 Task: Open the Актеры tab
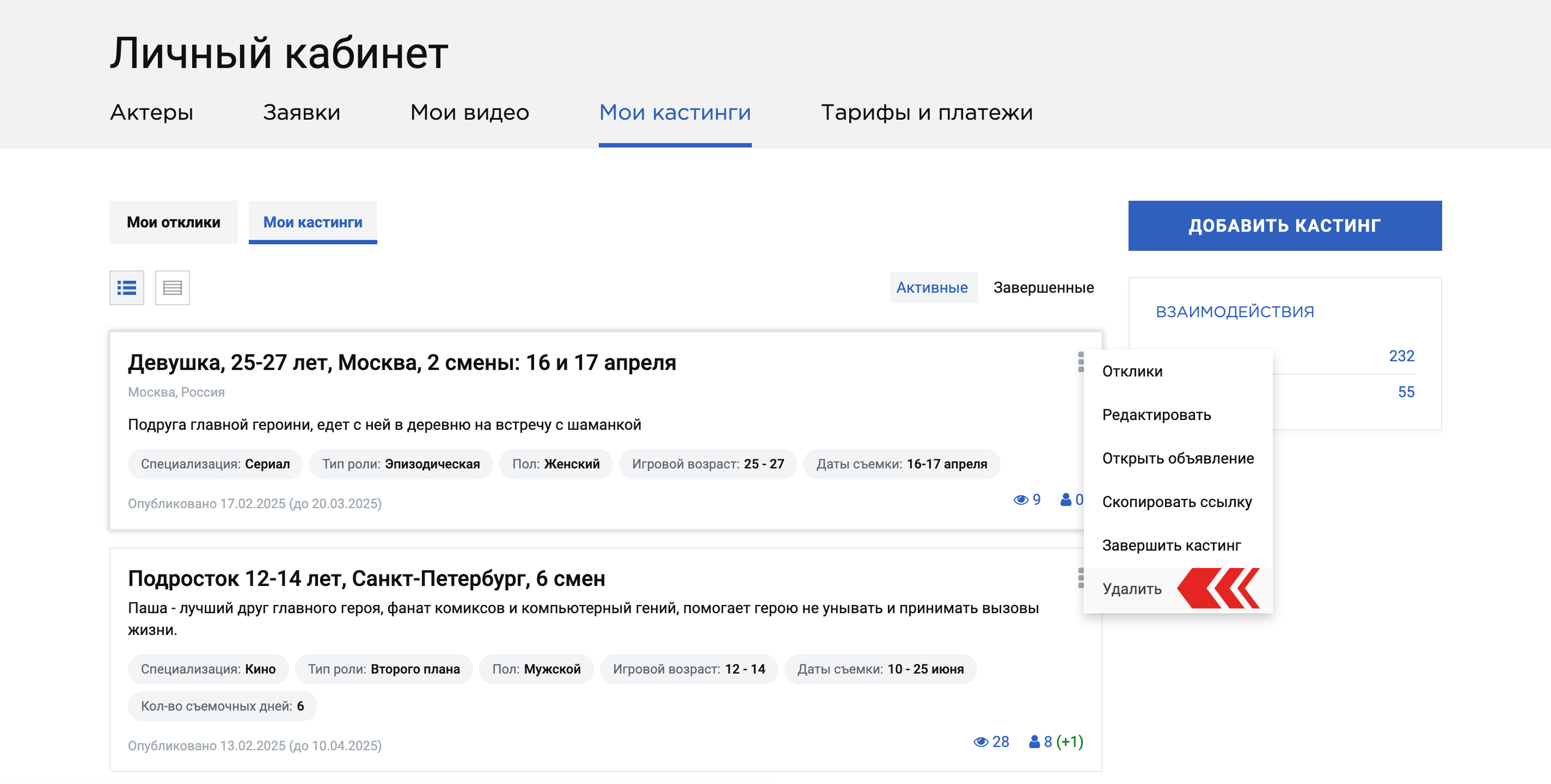[152, 113]
